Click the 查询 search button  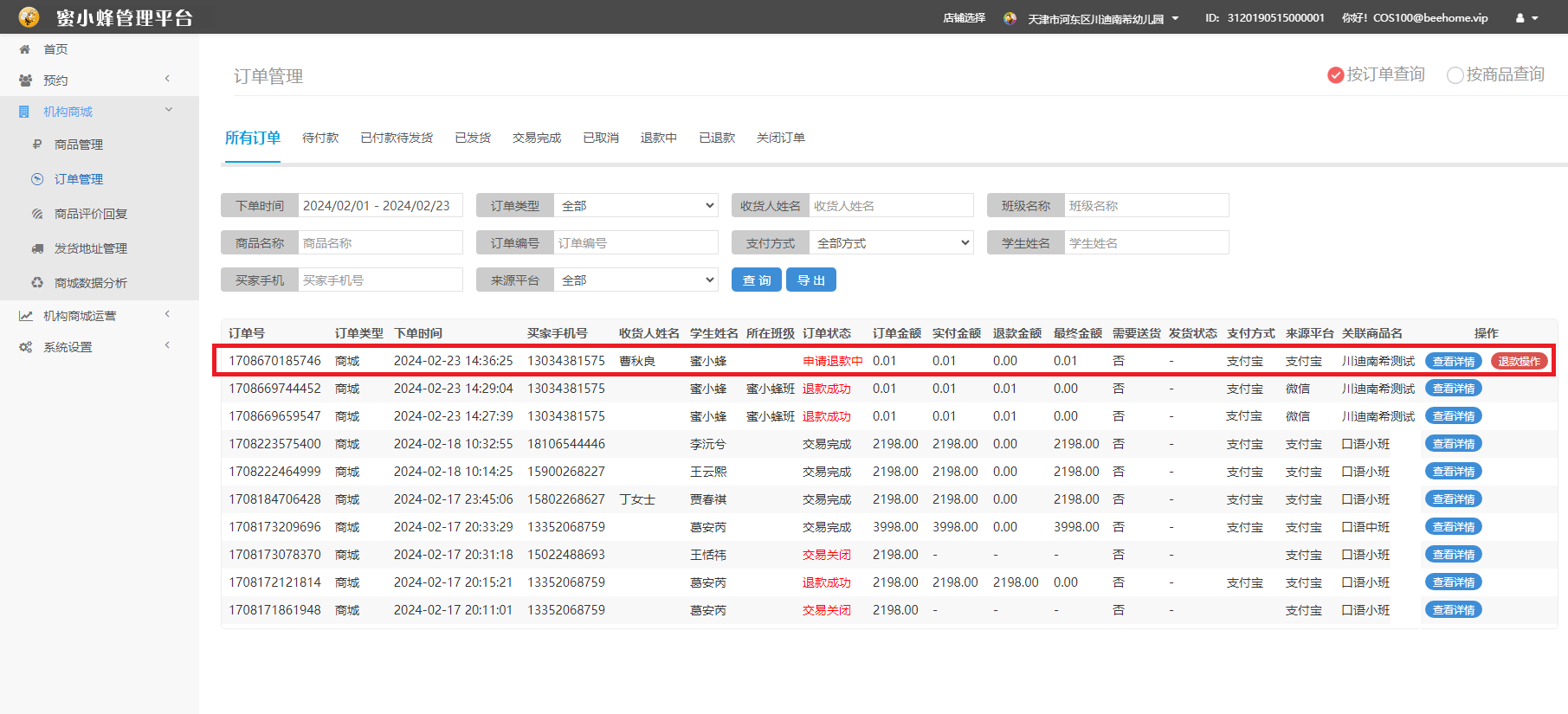click(x=757, y=280)
